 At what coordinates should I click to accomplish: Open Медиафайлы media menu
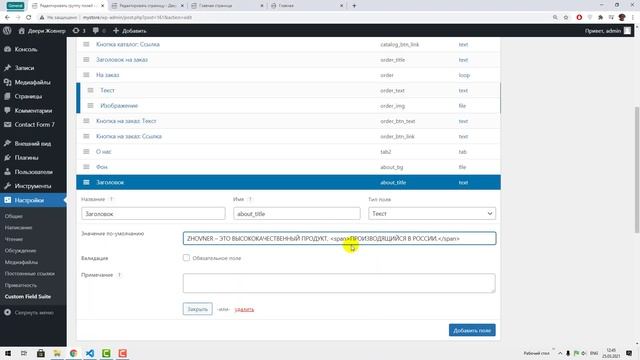pyautogui.click(x=33, y=82)
